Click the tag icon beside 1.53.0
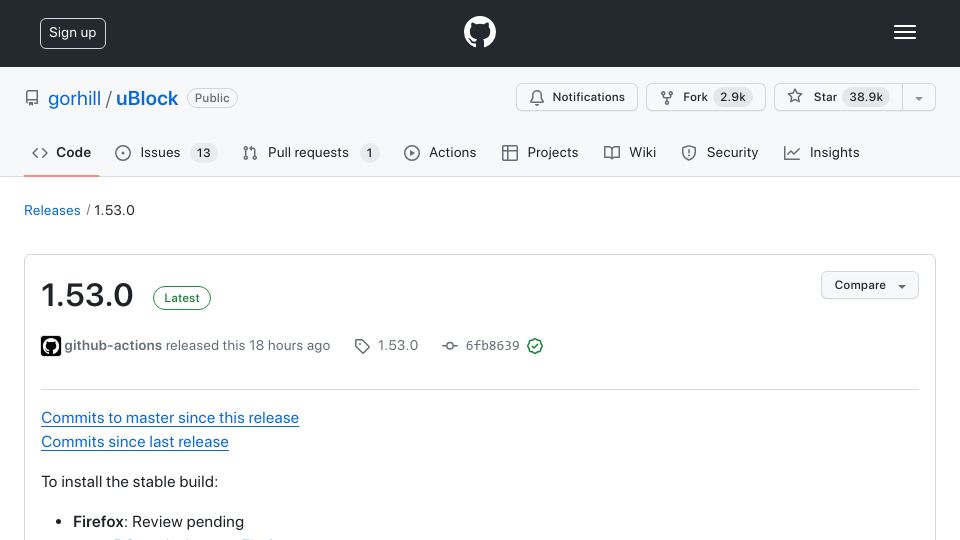This screenshot has height=540, width=960. (362, 346)
